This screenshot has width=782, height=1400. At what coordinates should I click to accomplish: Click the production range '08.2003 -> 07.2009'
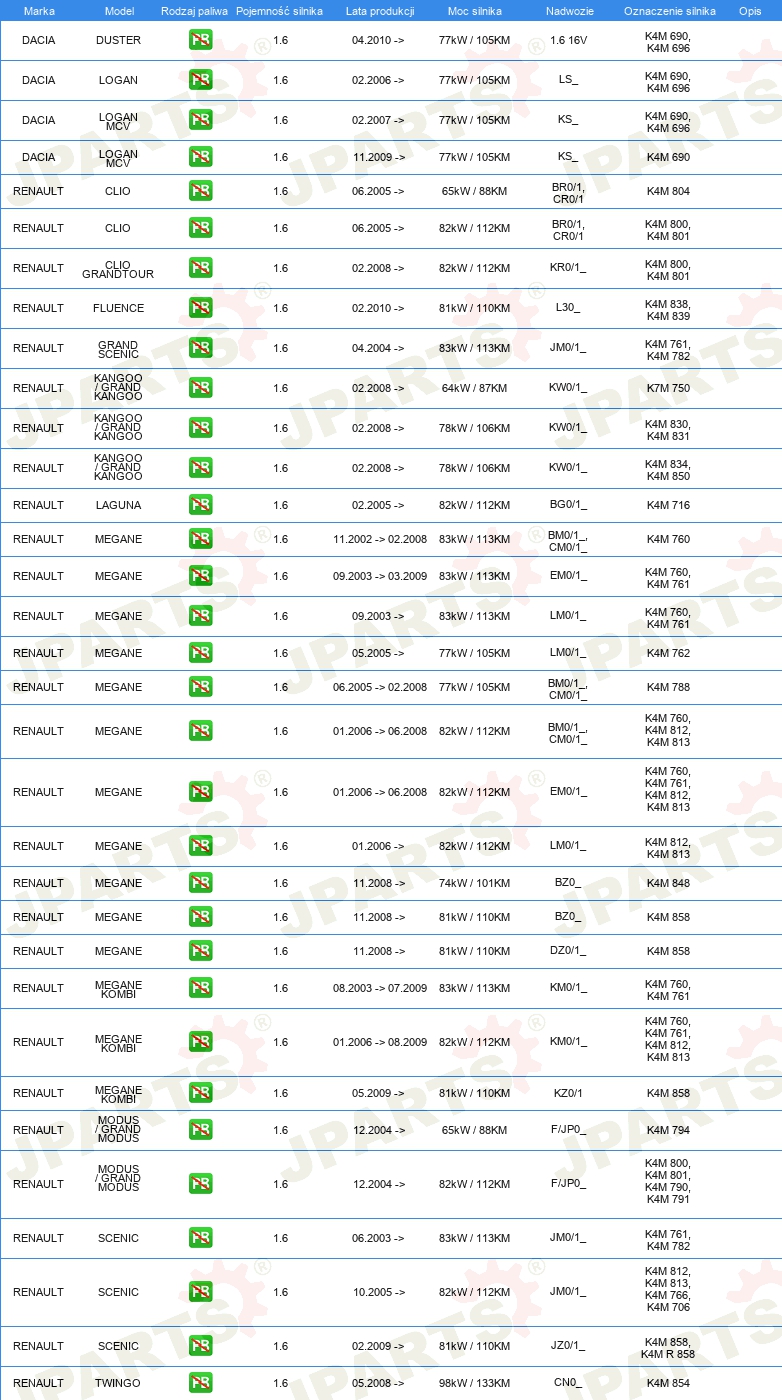click(380, 988)
